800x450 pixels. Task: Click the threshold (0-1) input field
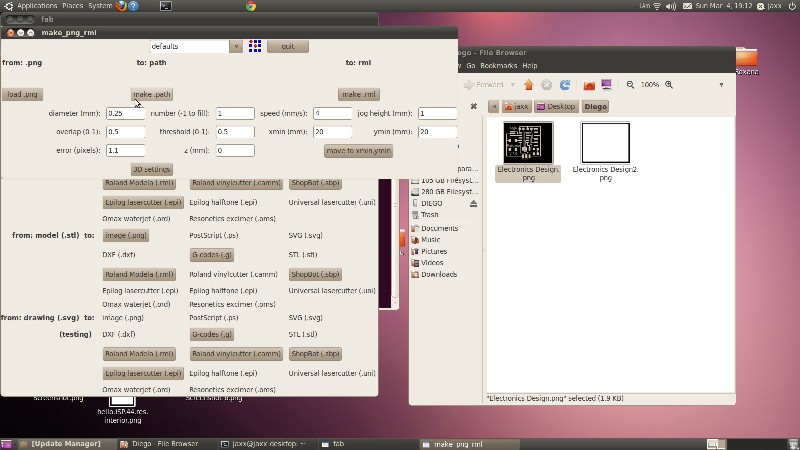click(235, 132)
